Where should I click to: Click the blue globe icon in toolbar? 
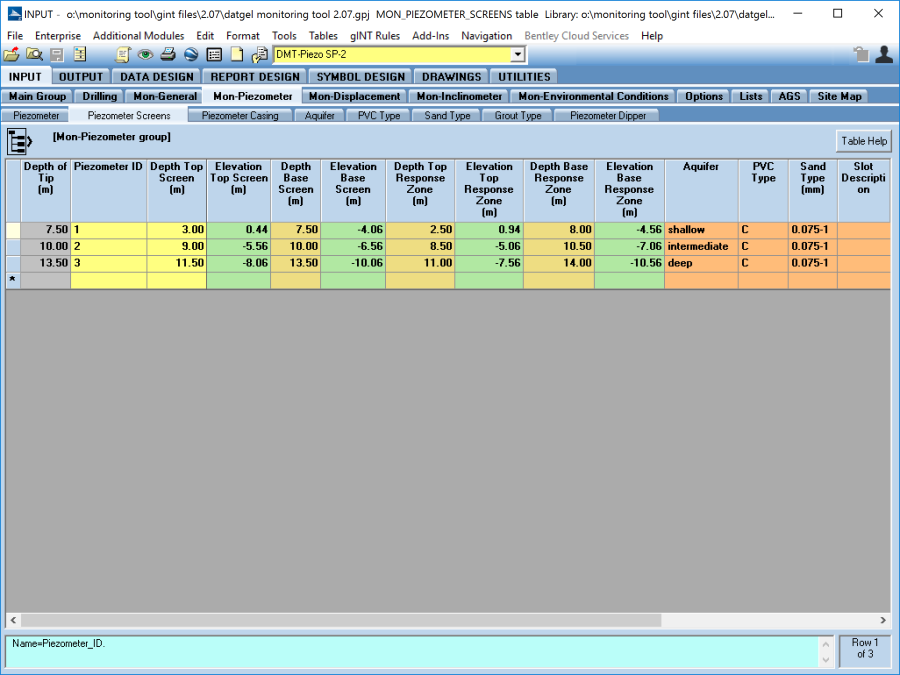[191, 55]
